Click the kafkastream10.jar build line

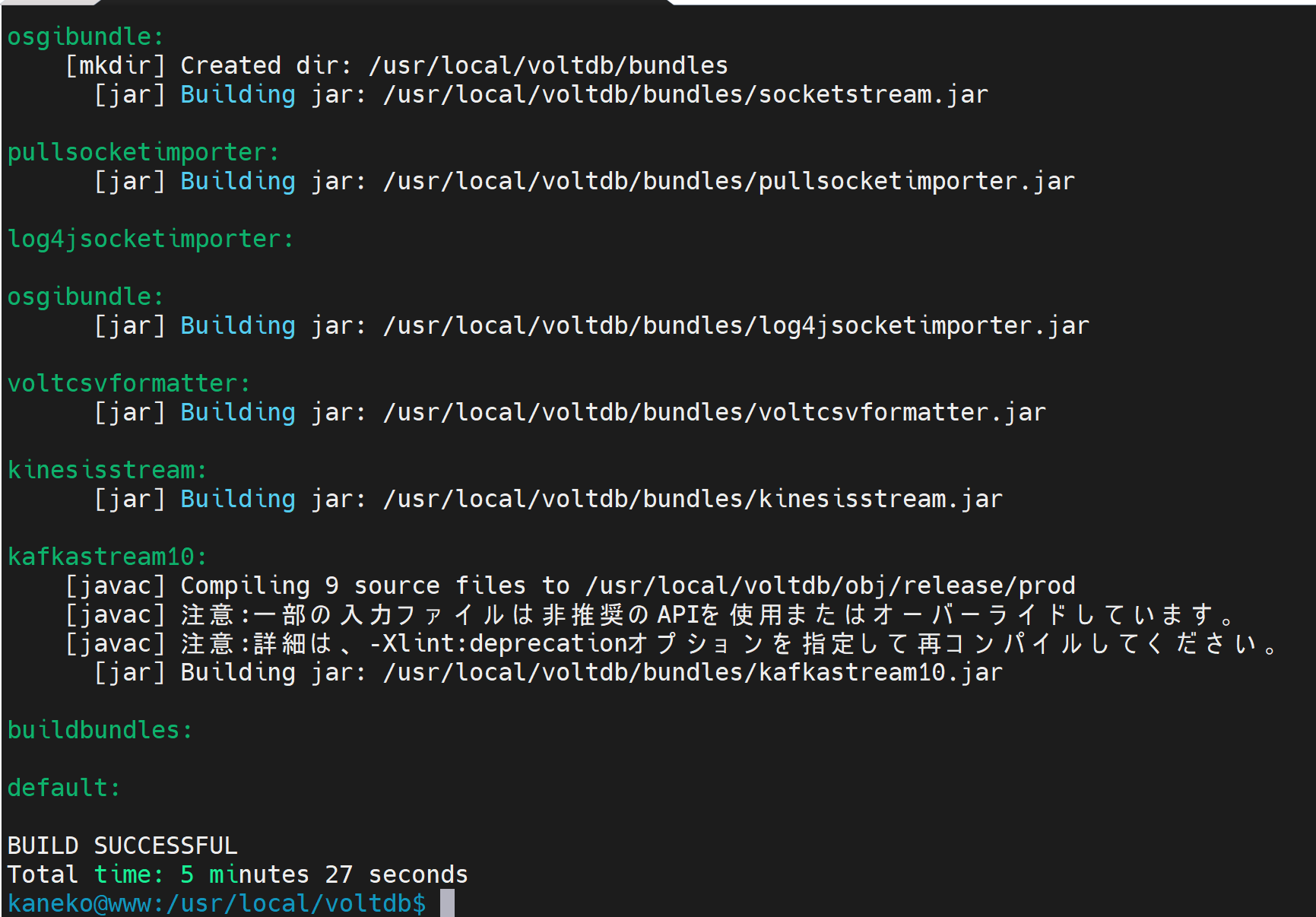(548, 672)
